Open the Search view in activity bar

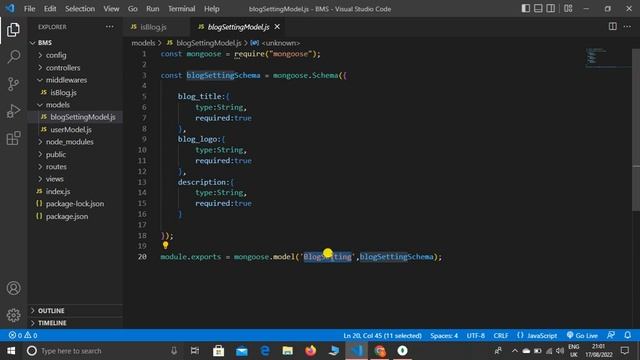coord(13,56)
